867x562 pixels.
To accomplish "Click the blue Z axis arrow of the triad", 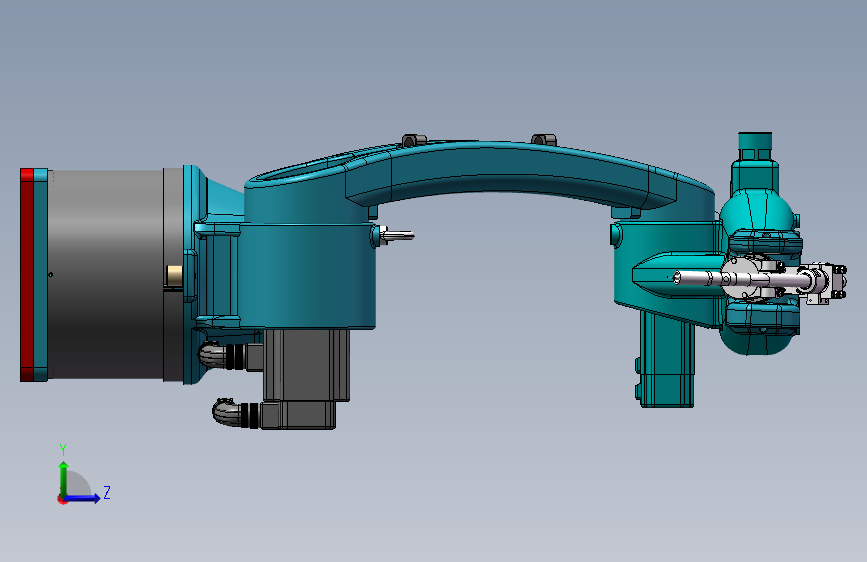I will [83, 498].
